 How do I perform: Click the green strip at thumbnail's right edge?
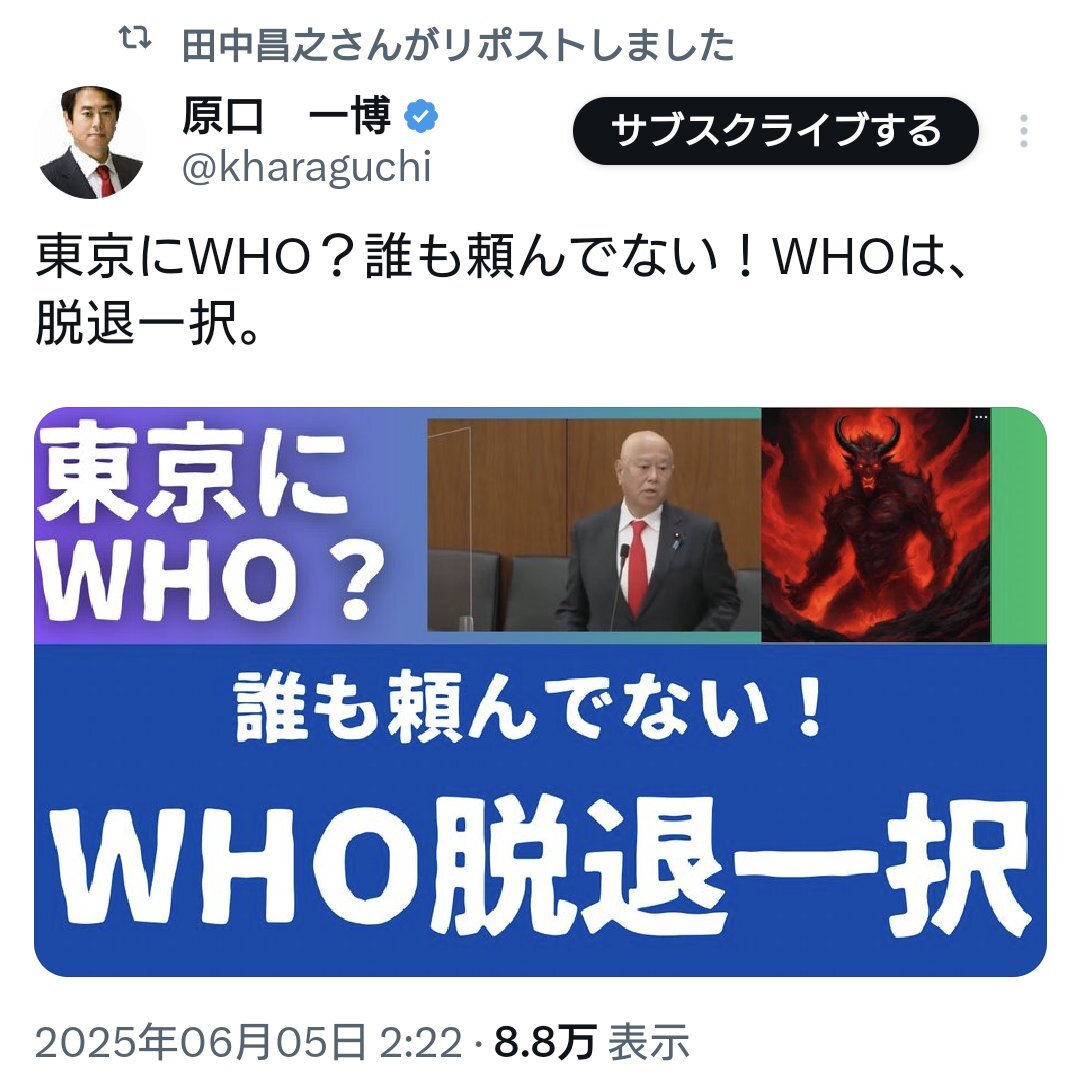click(x=1018, y=525)
